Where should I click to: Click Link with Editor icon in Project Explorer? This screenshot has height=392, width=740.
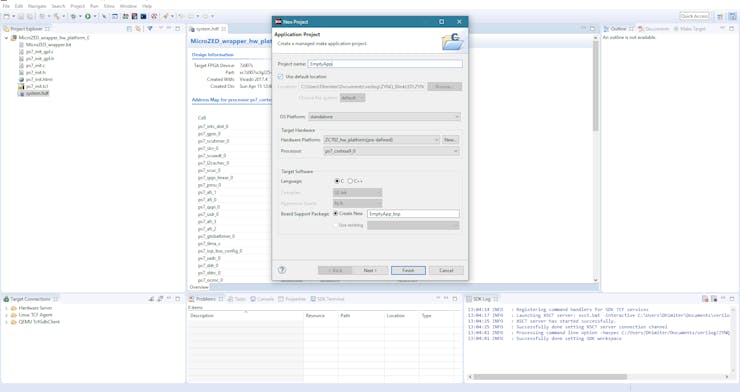[x=138, y=29]
